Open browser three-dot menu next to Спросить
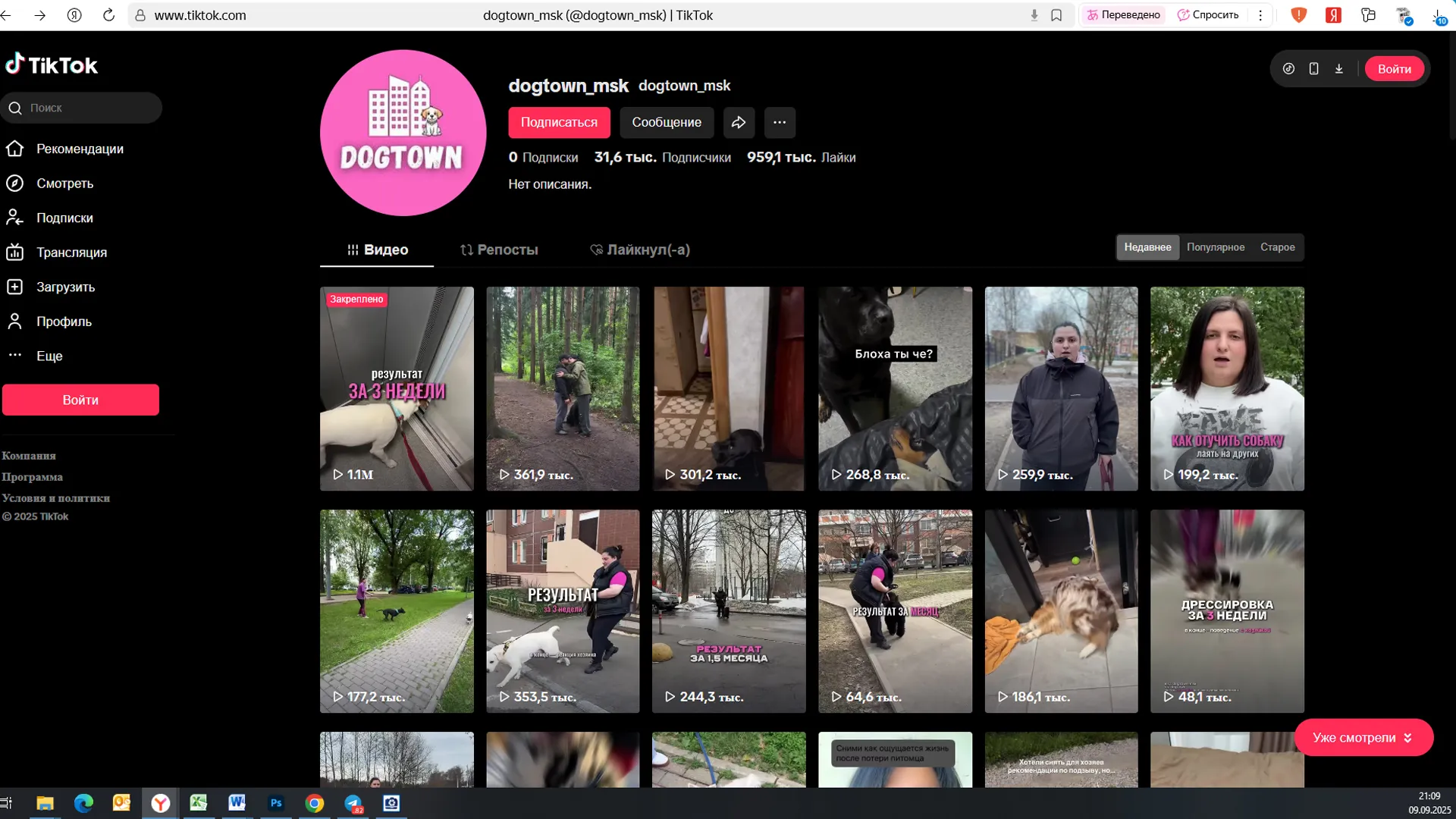The width and height of the screenshot is (1456, 819). (1260, 15)
